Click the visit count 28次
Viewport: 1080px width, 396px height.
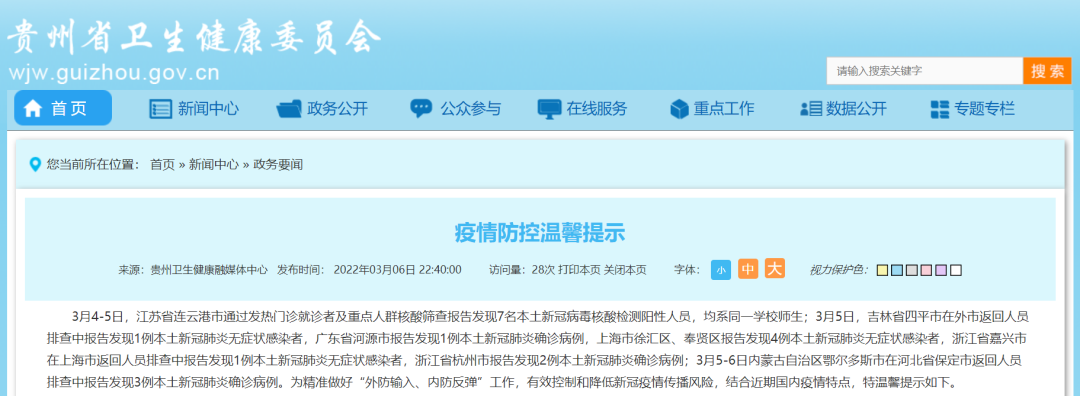543,270
